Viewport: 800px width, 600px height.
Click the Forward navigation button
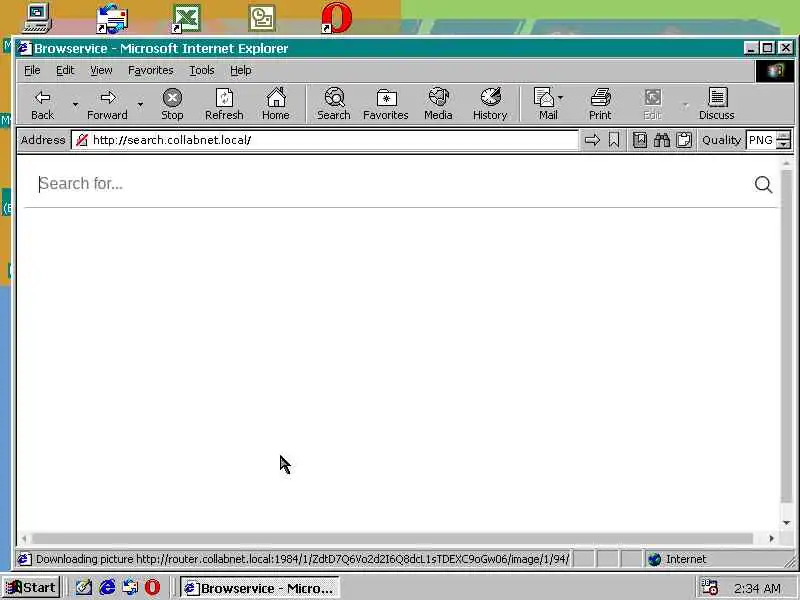point(107,105)
